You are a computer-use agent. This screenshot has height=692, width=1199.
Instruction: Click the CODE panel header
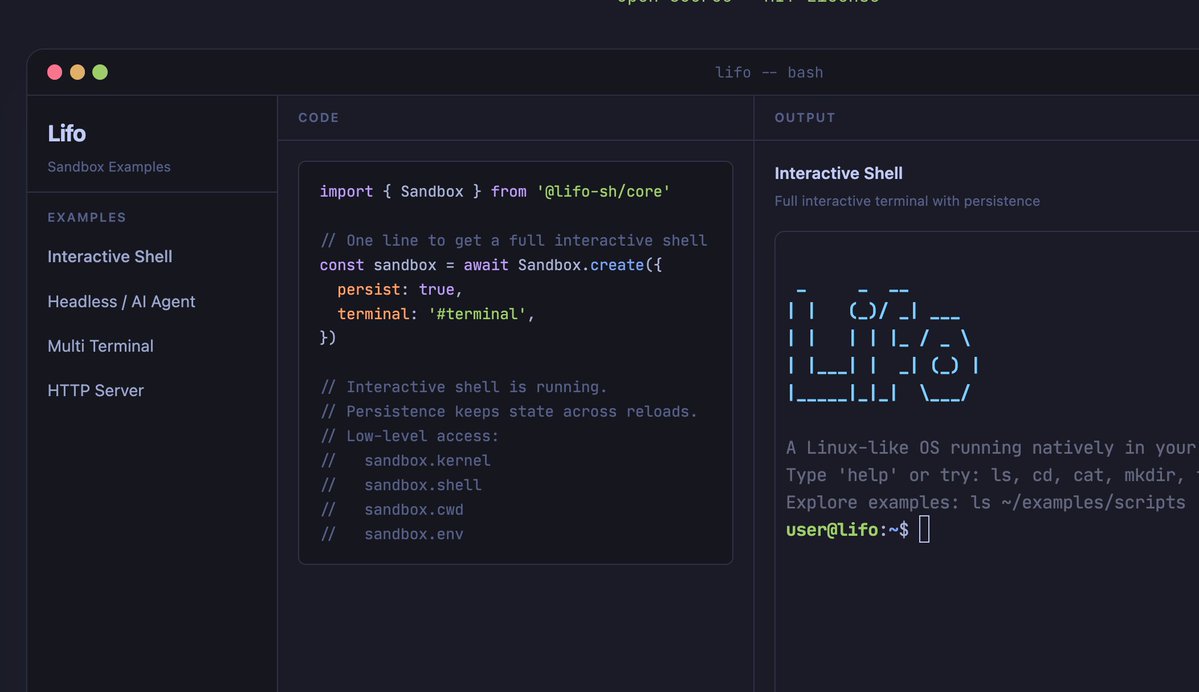coord(318,118)
